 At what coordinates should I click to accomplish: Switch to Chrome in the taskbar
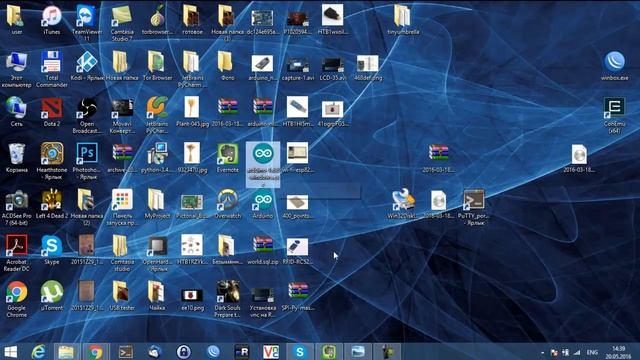95,352
